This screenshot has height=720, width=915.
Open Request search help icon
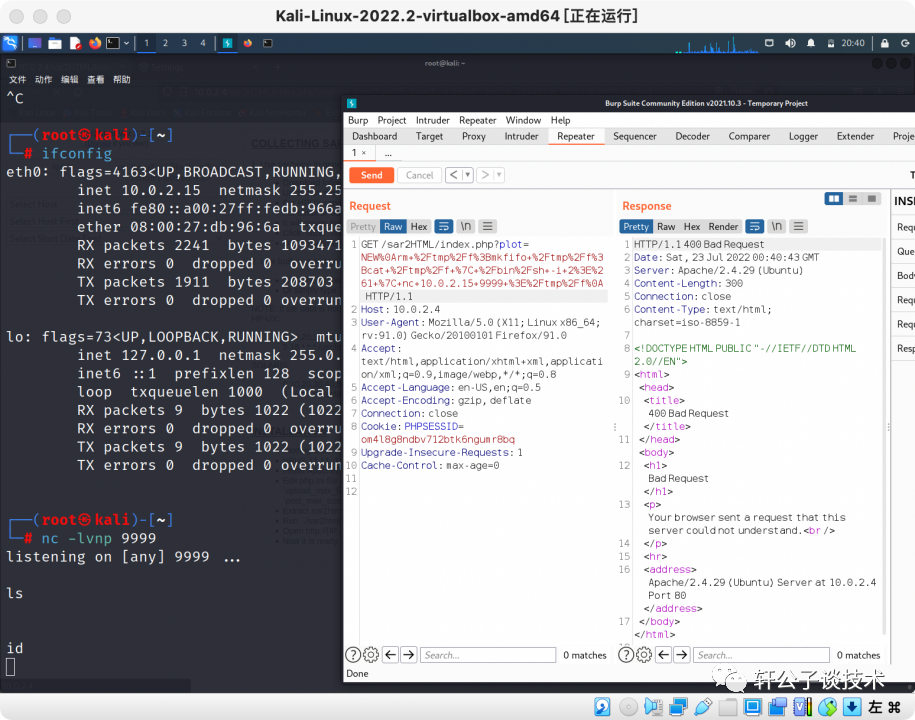tap(353, 655)
